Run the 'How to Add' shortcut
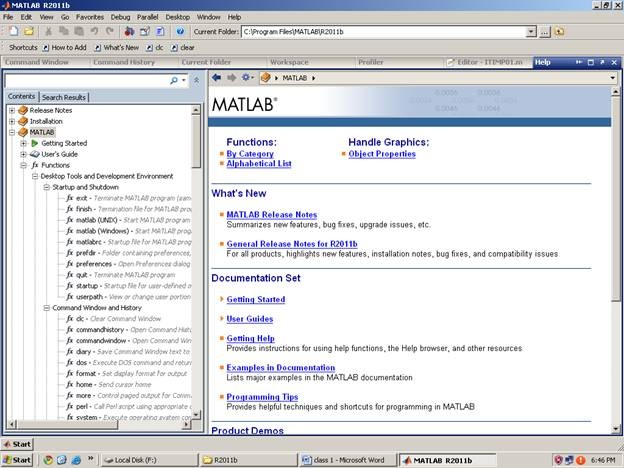 [x=64, y=48]
